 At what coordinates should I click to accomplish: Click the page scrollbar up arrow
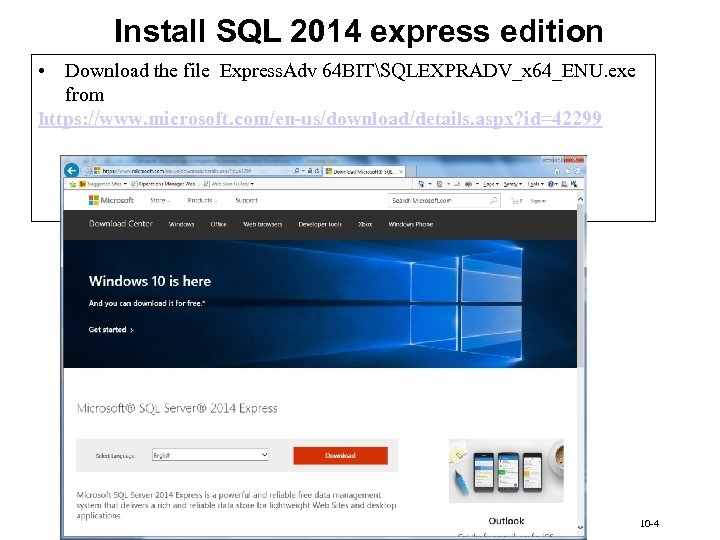click(580, 199)
